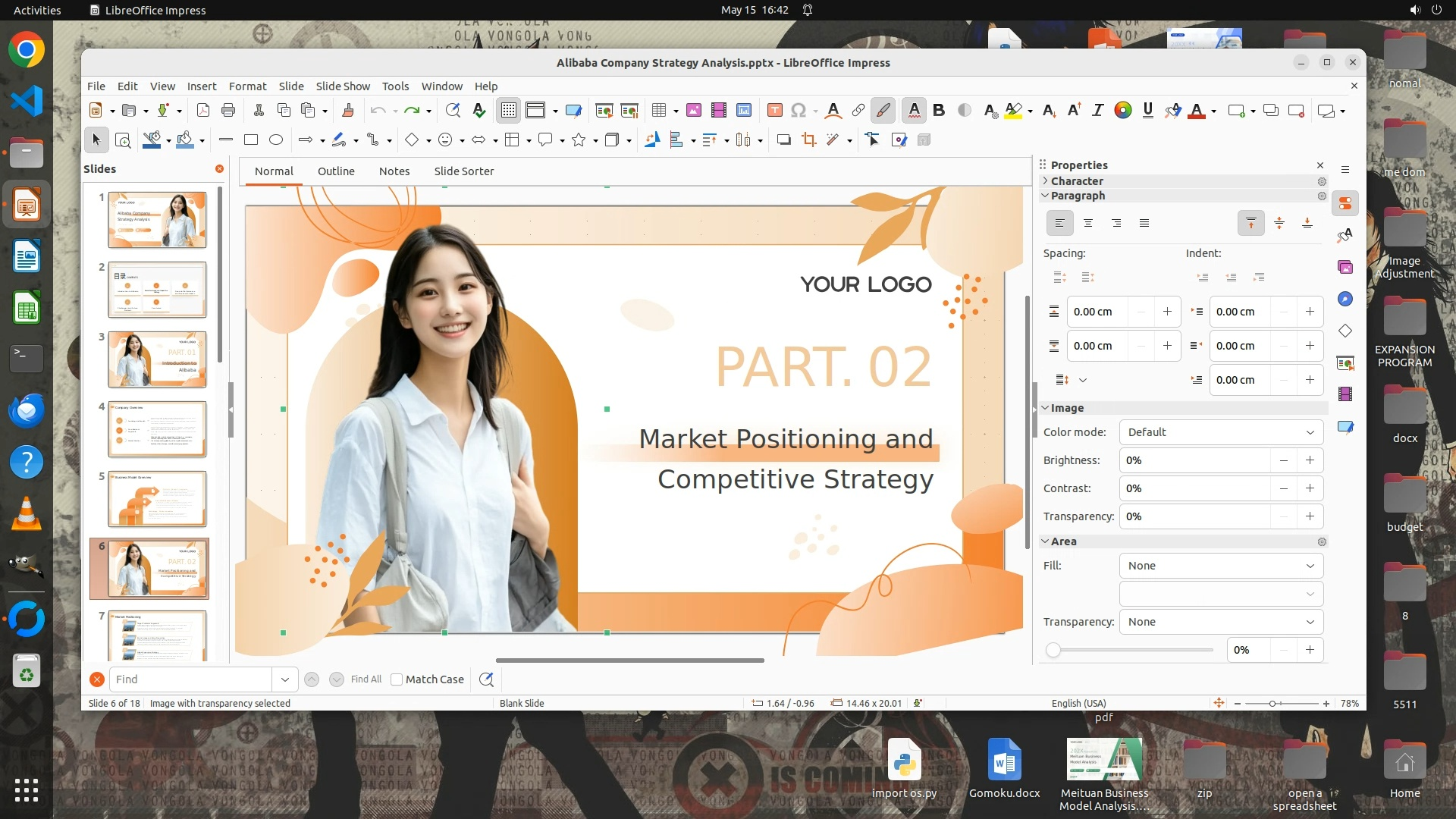Select Align Left paragraph toggle

[x=1059, y=223]
